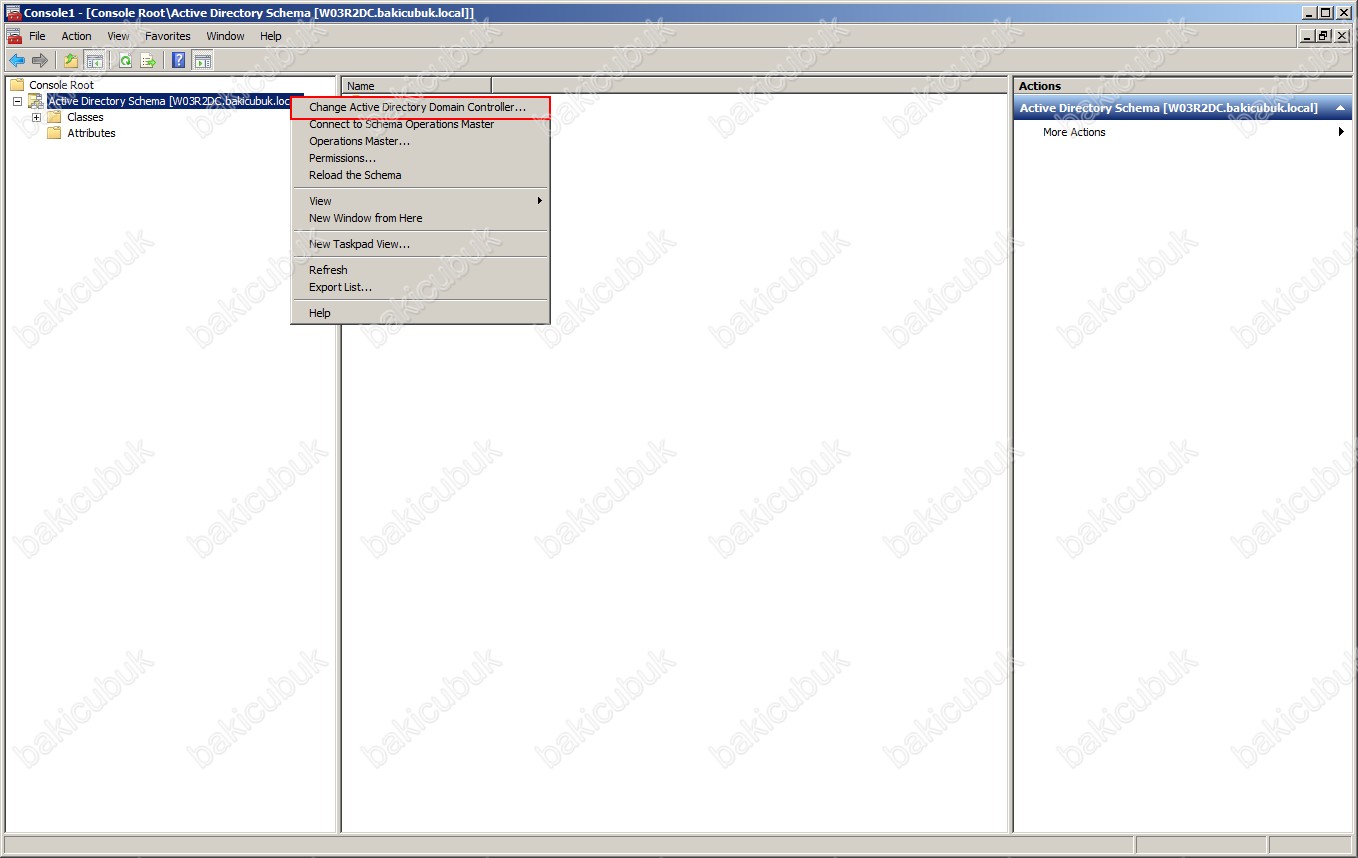Expand More Actions submenu arrow
Screen dimensions: 1358x858
(1341, 132)
